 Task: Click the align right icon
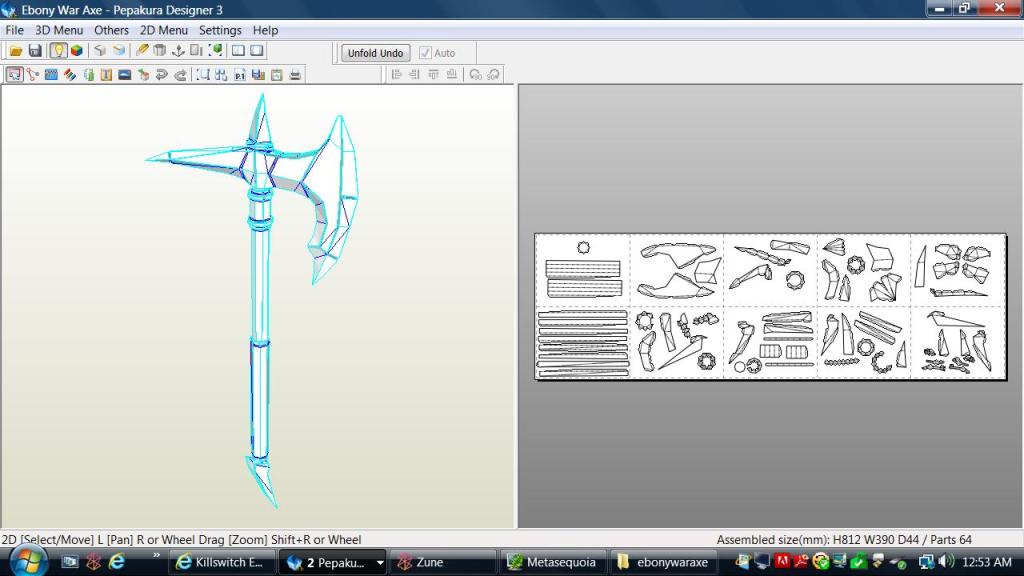click(415, 75)
